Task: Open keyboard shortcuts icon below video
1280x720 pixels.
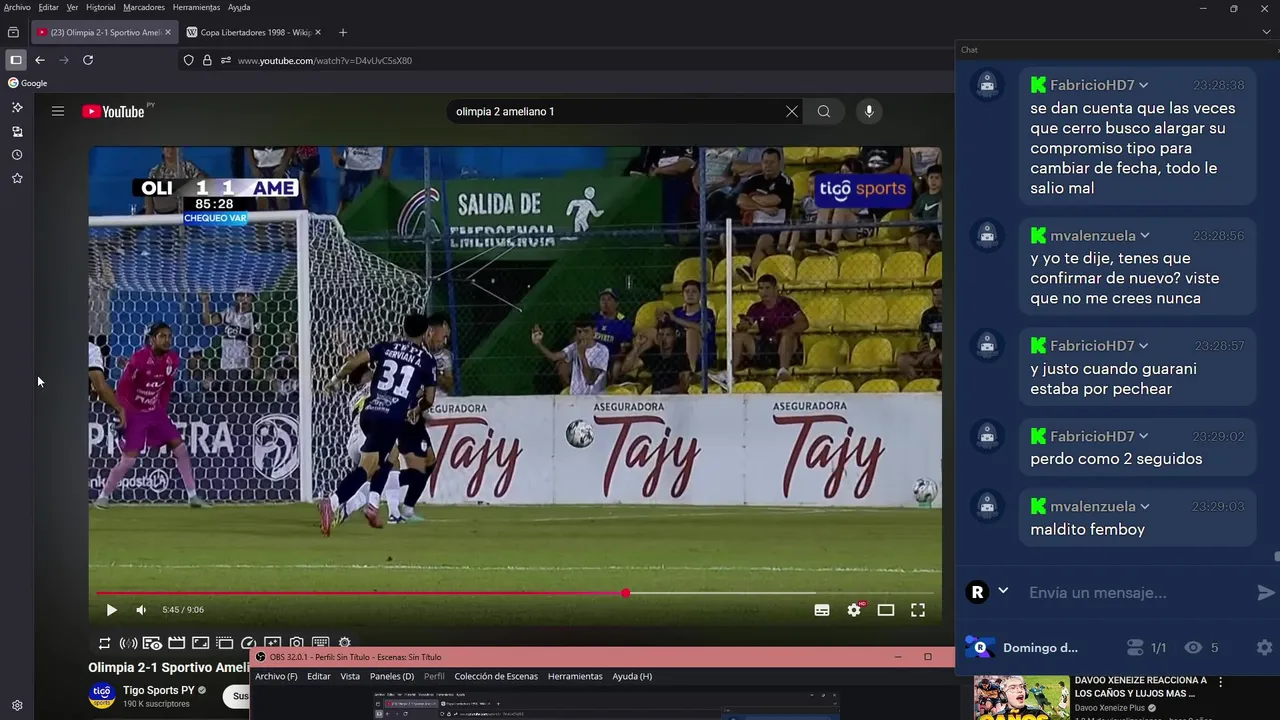Action: pyautogui.click(x=321, y=643)
